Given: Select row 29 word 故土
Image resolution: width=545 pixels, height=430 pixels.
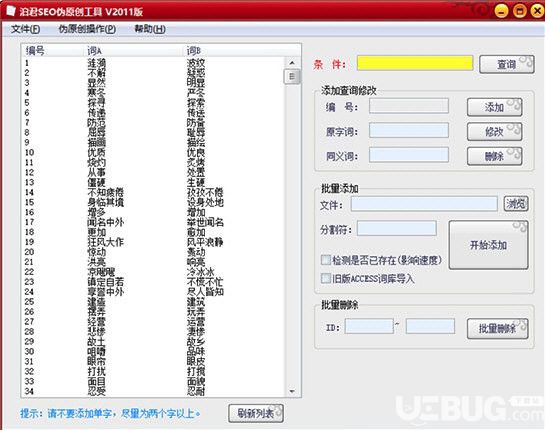Looking at the screenshot, I should pos(96,341).
